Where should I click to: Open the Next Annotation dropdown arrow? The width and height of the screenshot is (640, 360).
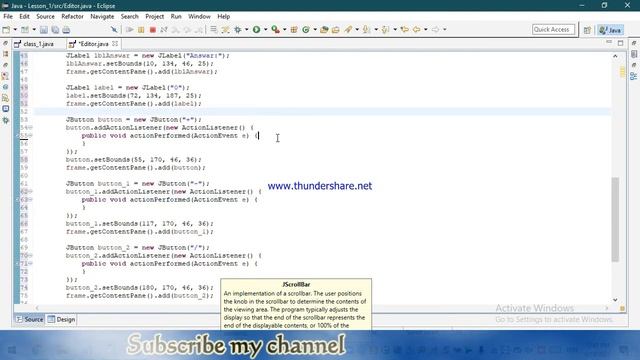376,30
